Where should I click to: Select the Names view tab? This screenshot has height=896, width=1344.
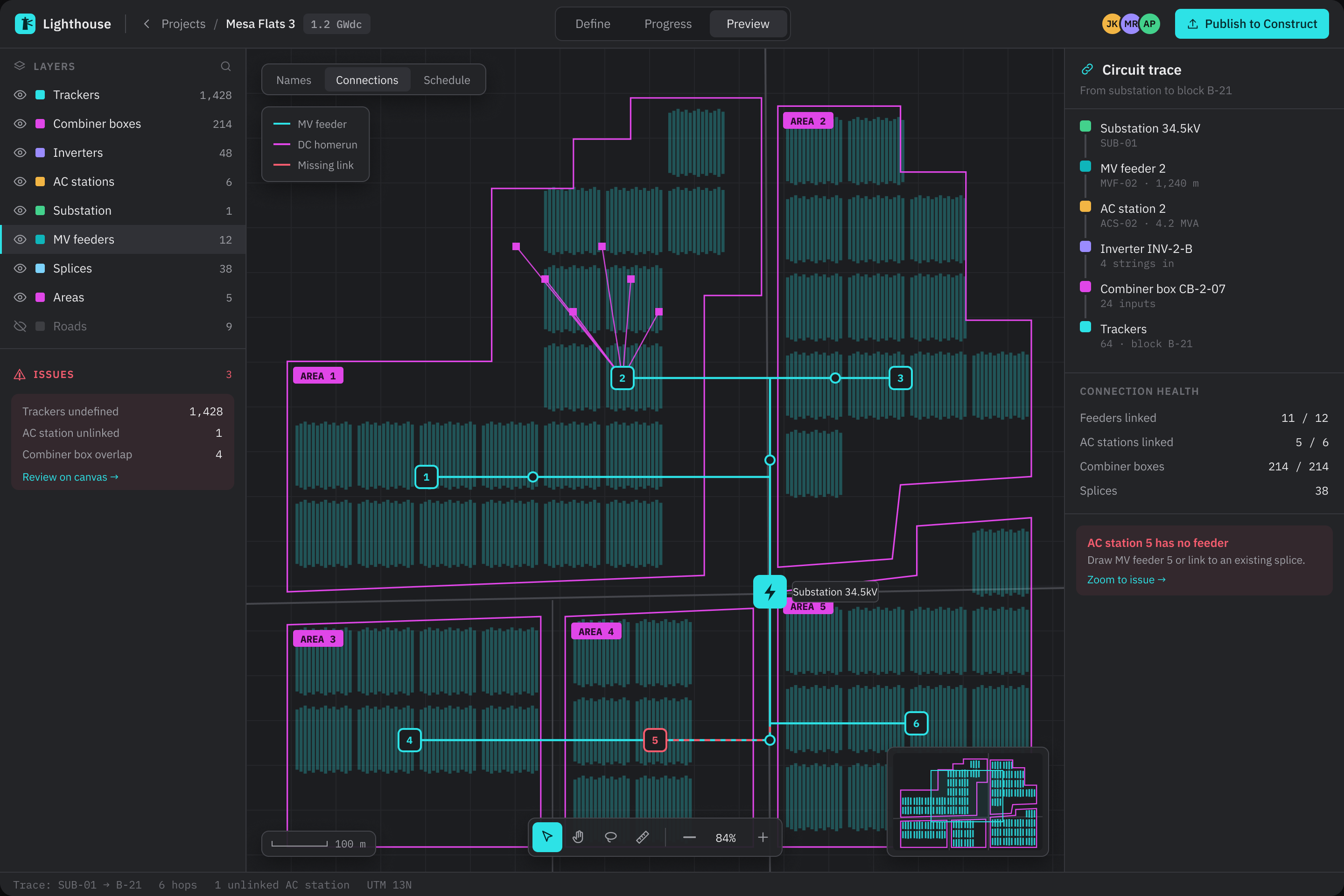tap(294, 80)
